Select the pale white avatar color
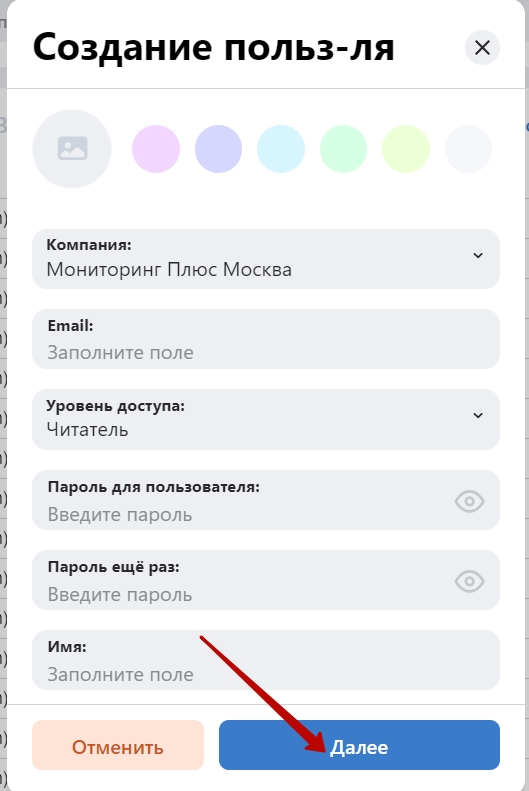This screenshot has height=791, width=529. (468, 149)
